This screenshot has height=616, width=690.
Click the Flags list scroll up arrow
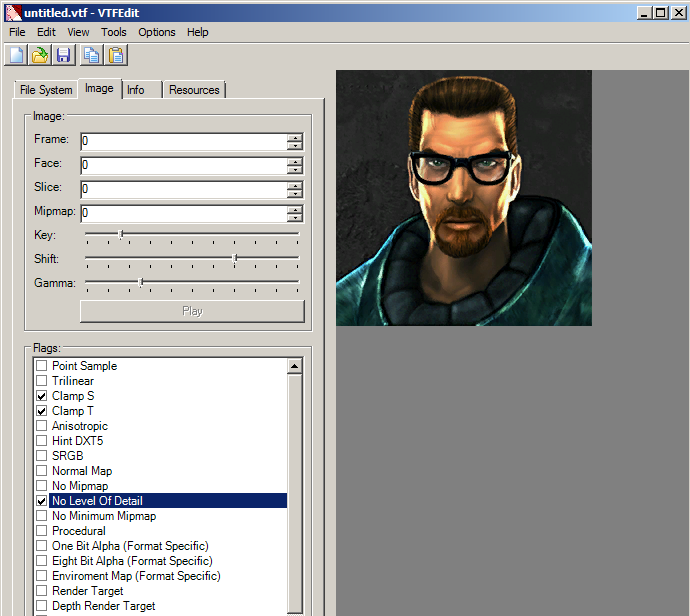tap(295, 366)
